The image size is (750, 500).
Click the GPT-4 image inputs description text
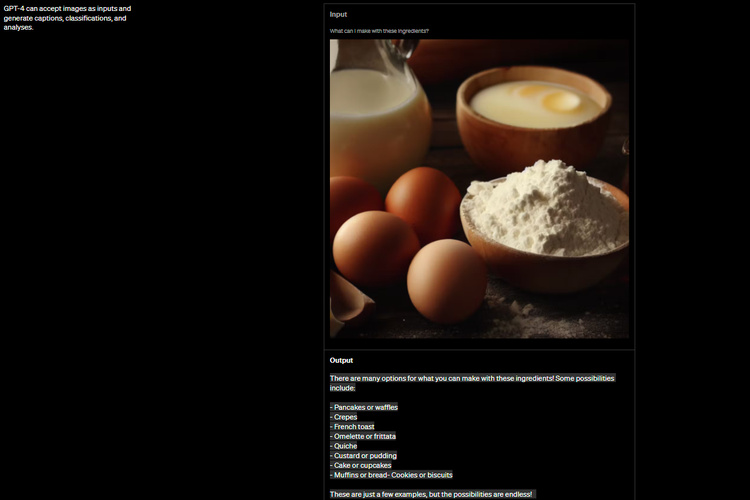(x=67, y=17)
